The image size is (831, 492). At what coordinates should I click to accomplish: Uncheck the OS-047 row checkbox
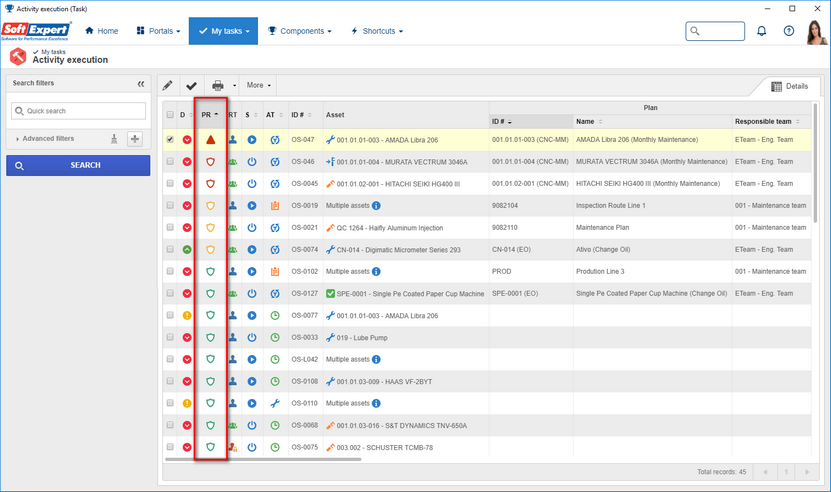[x=170, y=139]
